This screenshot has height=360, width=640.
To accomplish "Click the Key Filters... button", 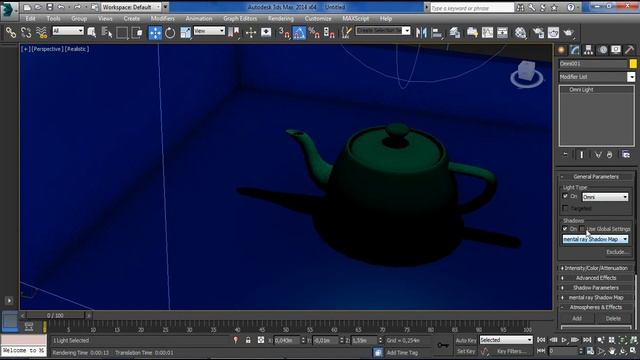I will (x=511, y=351).
